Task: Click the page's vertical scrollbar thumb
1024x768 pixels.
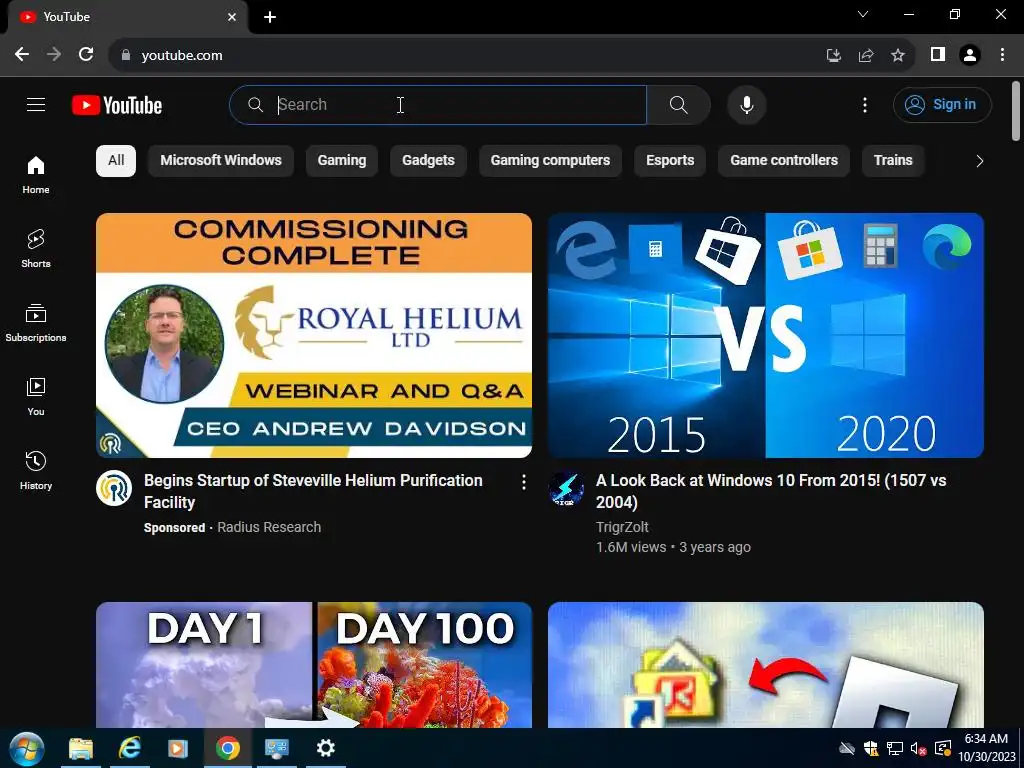Action: tap(1016, 110)
